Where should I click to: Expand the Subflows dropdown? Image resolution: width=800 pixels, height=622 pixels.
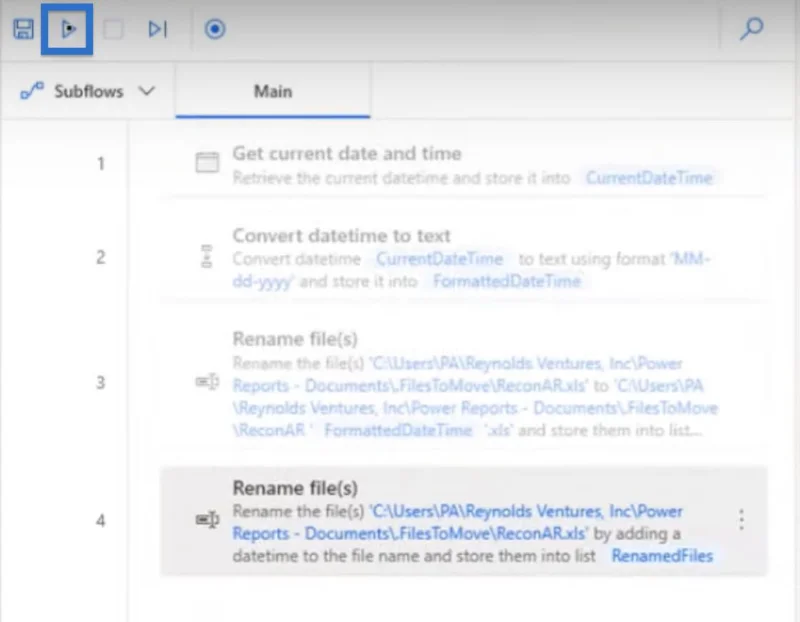pyautogui.click(x=88, y=91)
